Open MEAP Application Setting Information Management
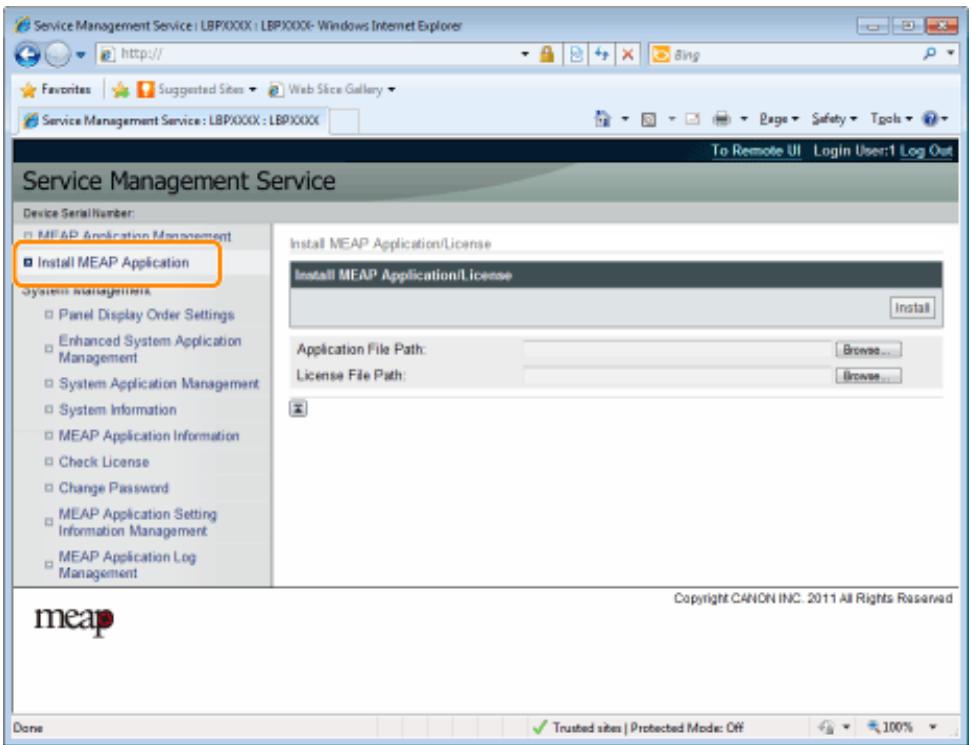 click(137, 523)
